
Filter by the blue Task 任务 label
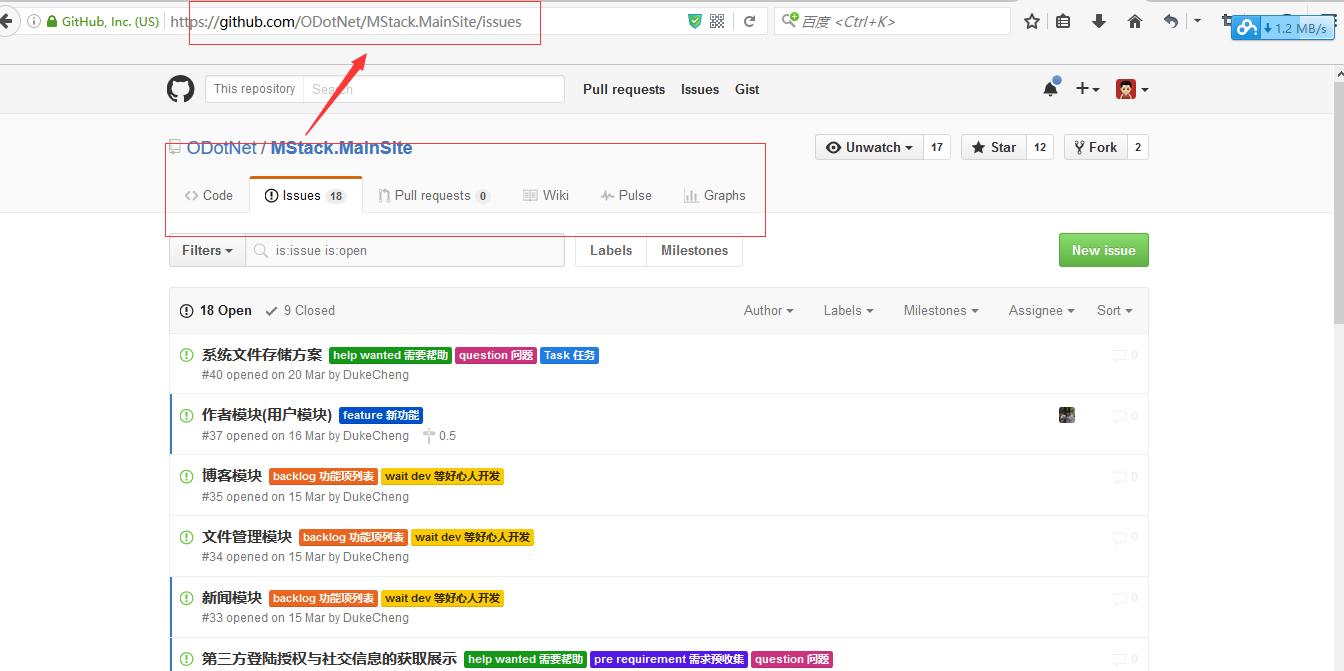click(570, 355)
